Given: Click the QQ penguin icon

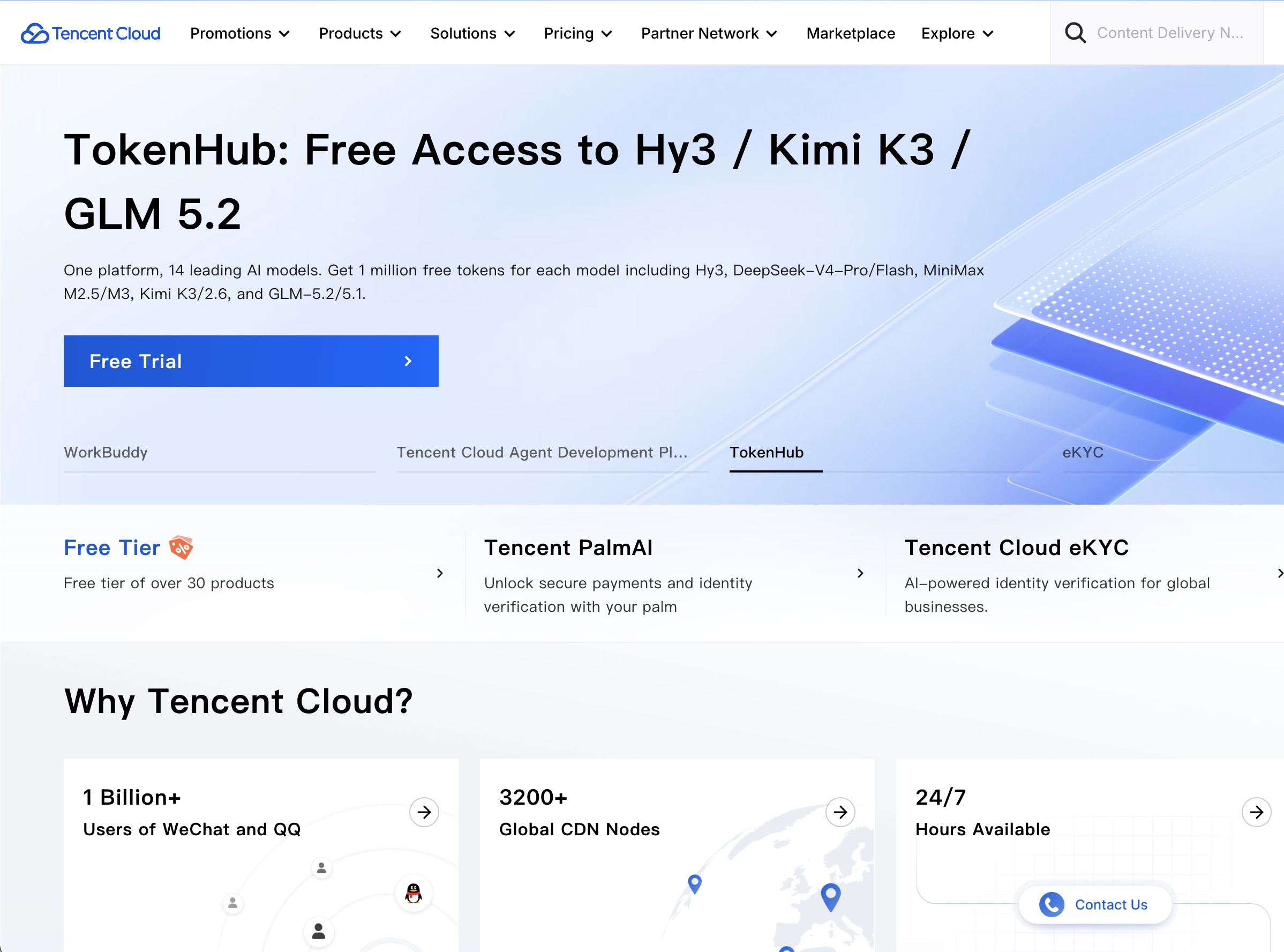Looking at the screenshot, I should pos(413,893).
